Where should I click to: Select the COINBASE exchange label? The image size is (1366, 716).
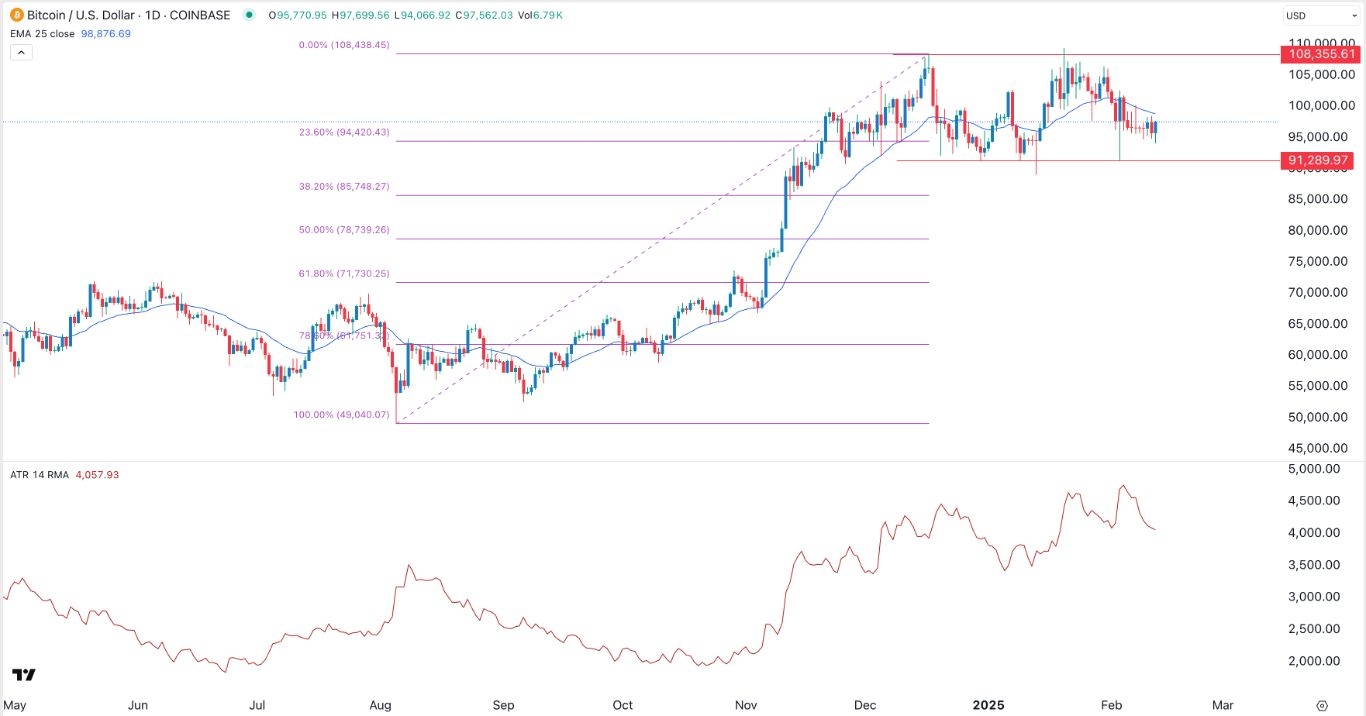click(200, 15)
